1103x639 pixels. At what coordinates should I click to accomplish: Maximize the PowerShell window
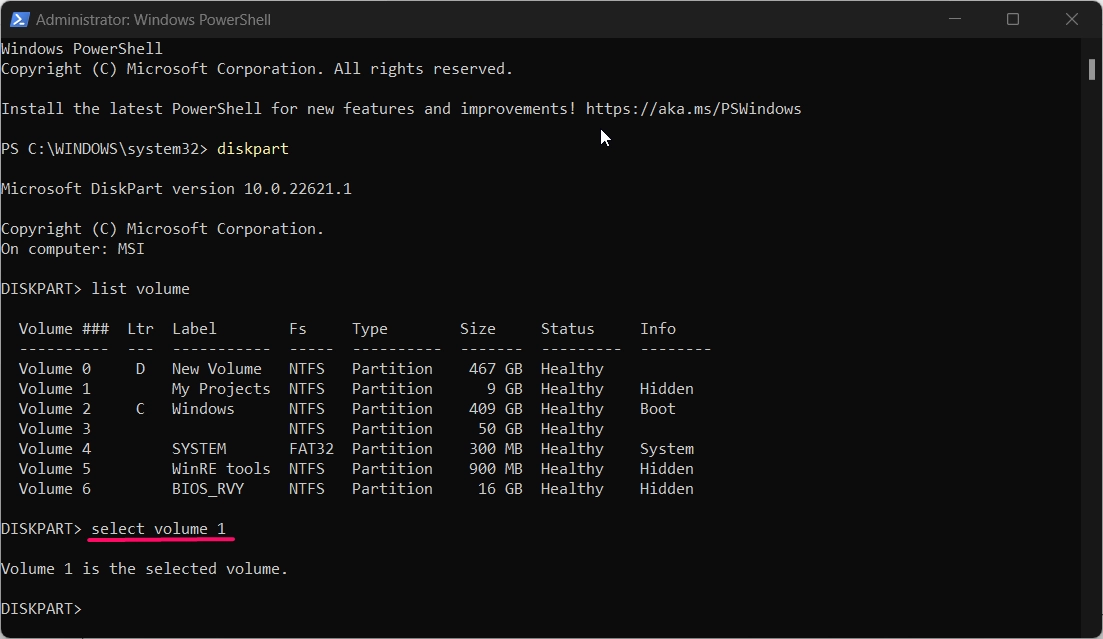(x=1013, y=19)
